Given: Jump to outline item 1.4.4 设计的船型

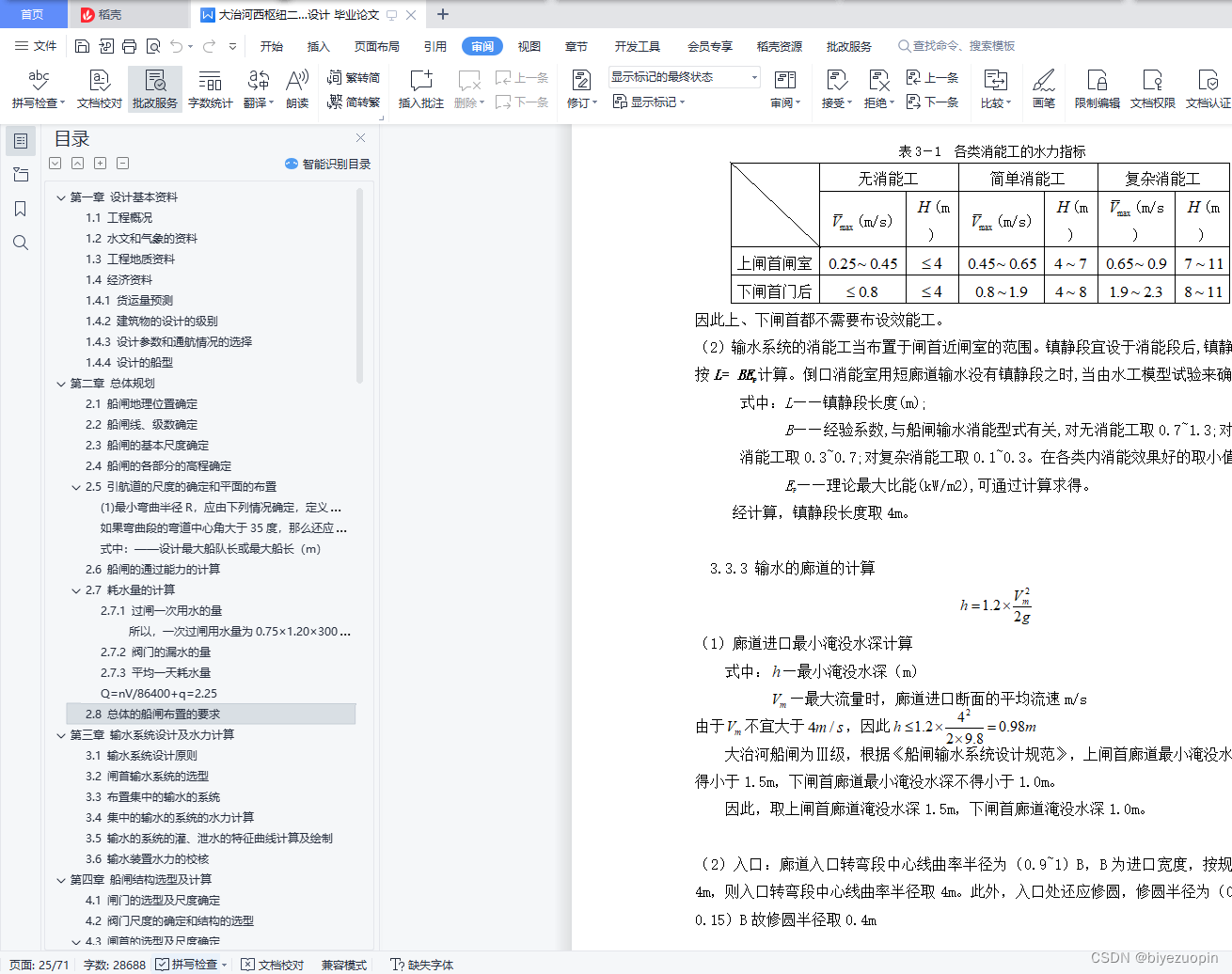Looking at the screenshot, I should tap(129, 363).
